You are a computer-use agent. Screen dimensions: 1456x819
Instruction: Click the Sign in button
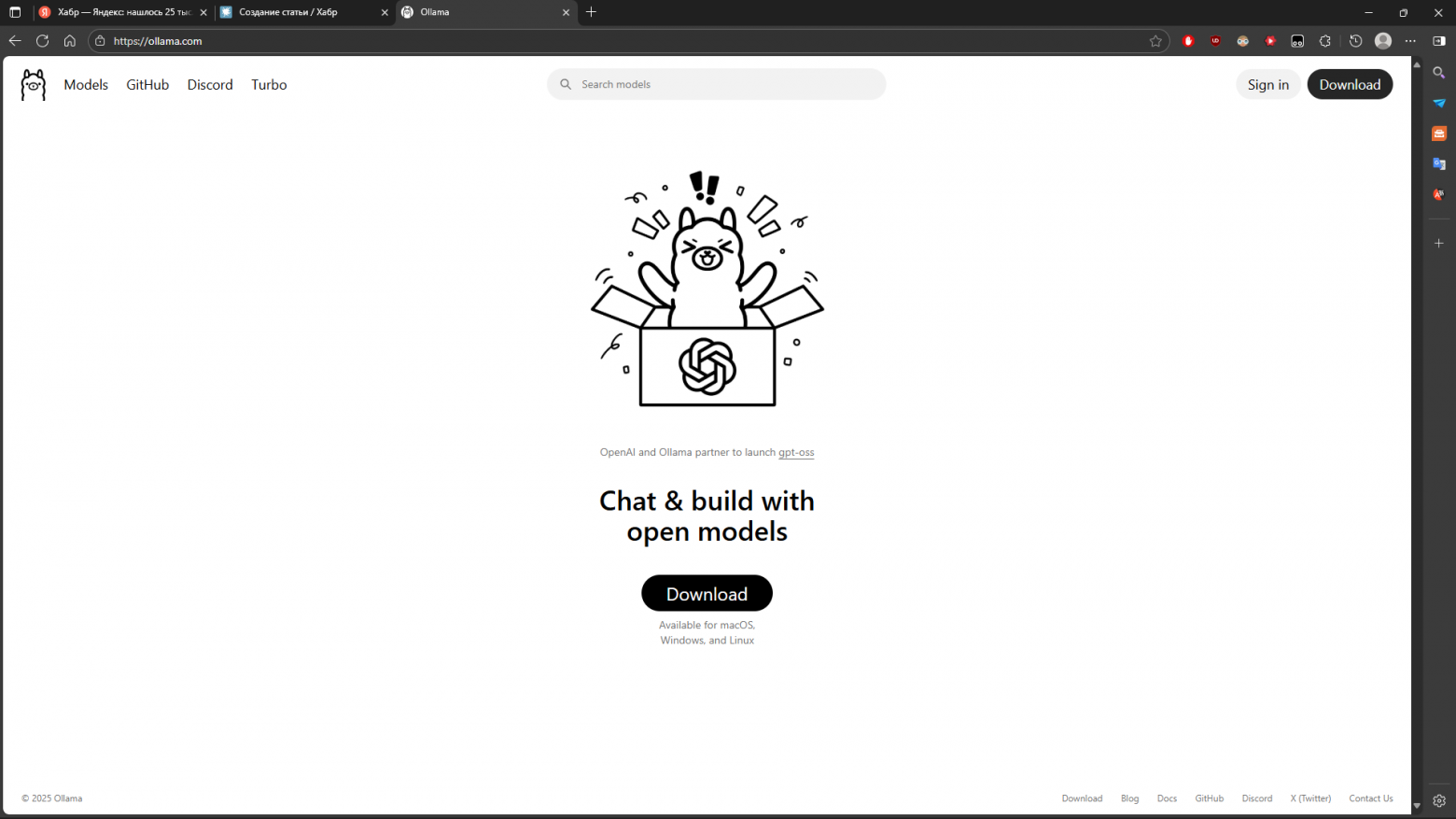point(1268,85)
